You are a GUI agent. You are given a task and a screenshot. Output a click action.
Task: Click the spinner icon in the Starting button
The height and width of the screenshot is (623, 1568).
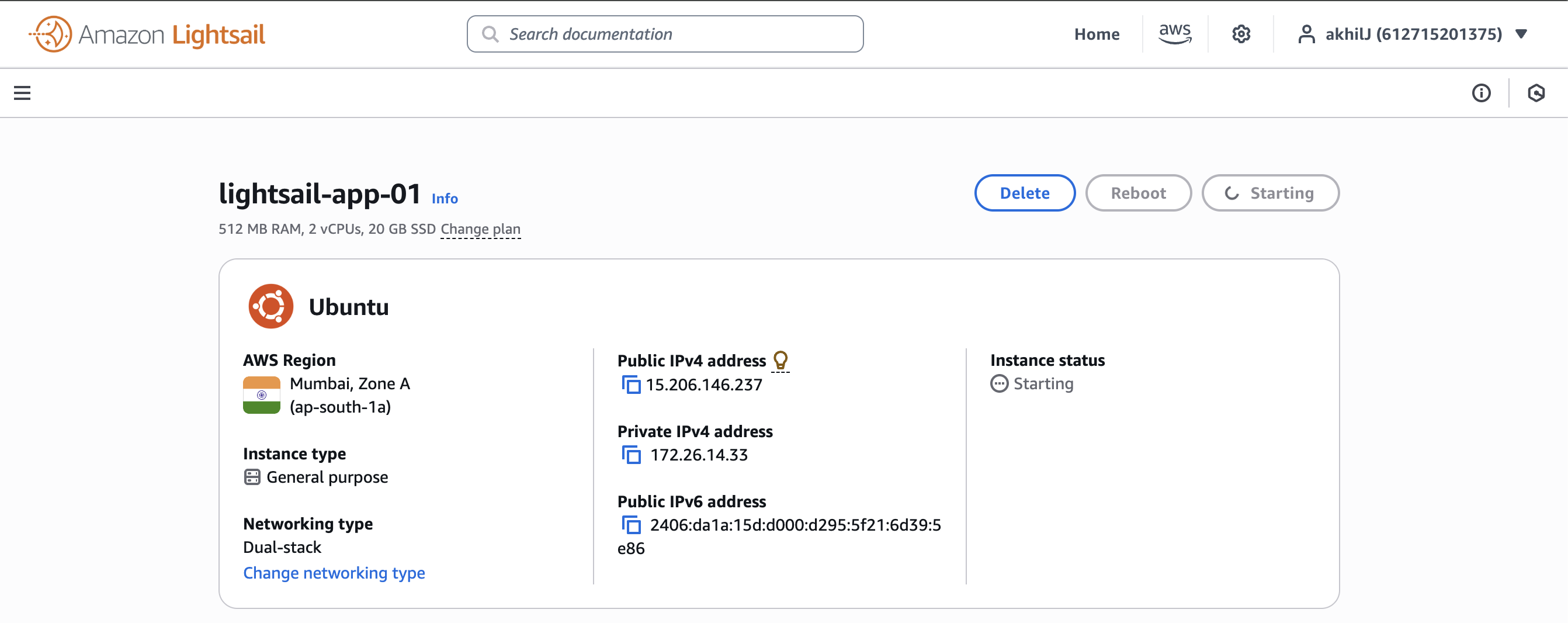1232,193
